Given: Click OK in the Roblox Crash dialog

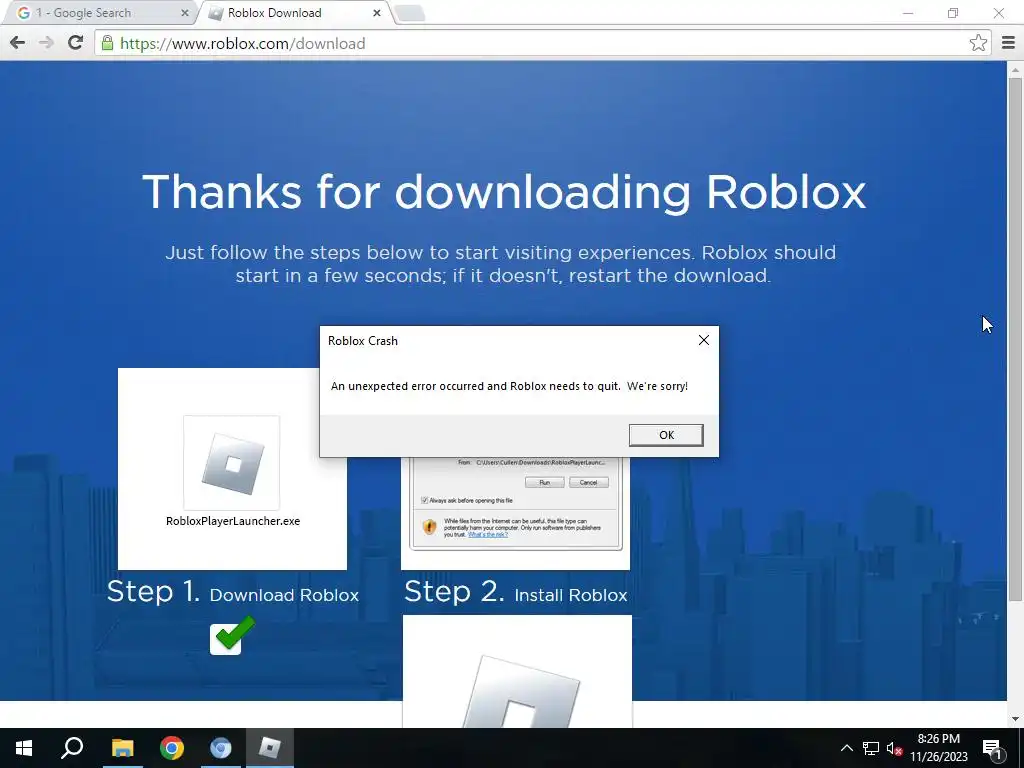Looking at the screenshot, I should point(665,435).
